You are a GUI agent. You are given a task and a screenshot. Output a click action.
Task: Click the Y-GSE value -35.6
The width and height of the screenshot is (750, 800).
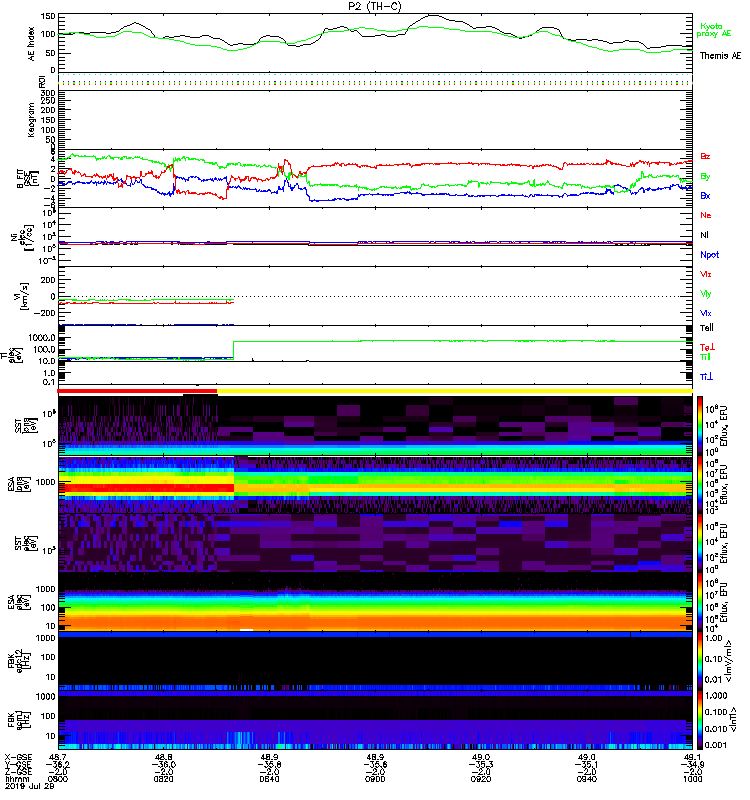click(x=375, y=764)
